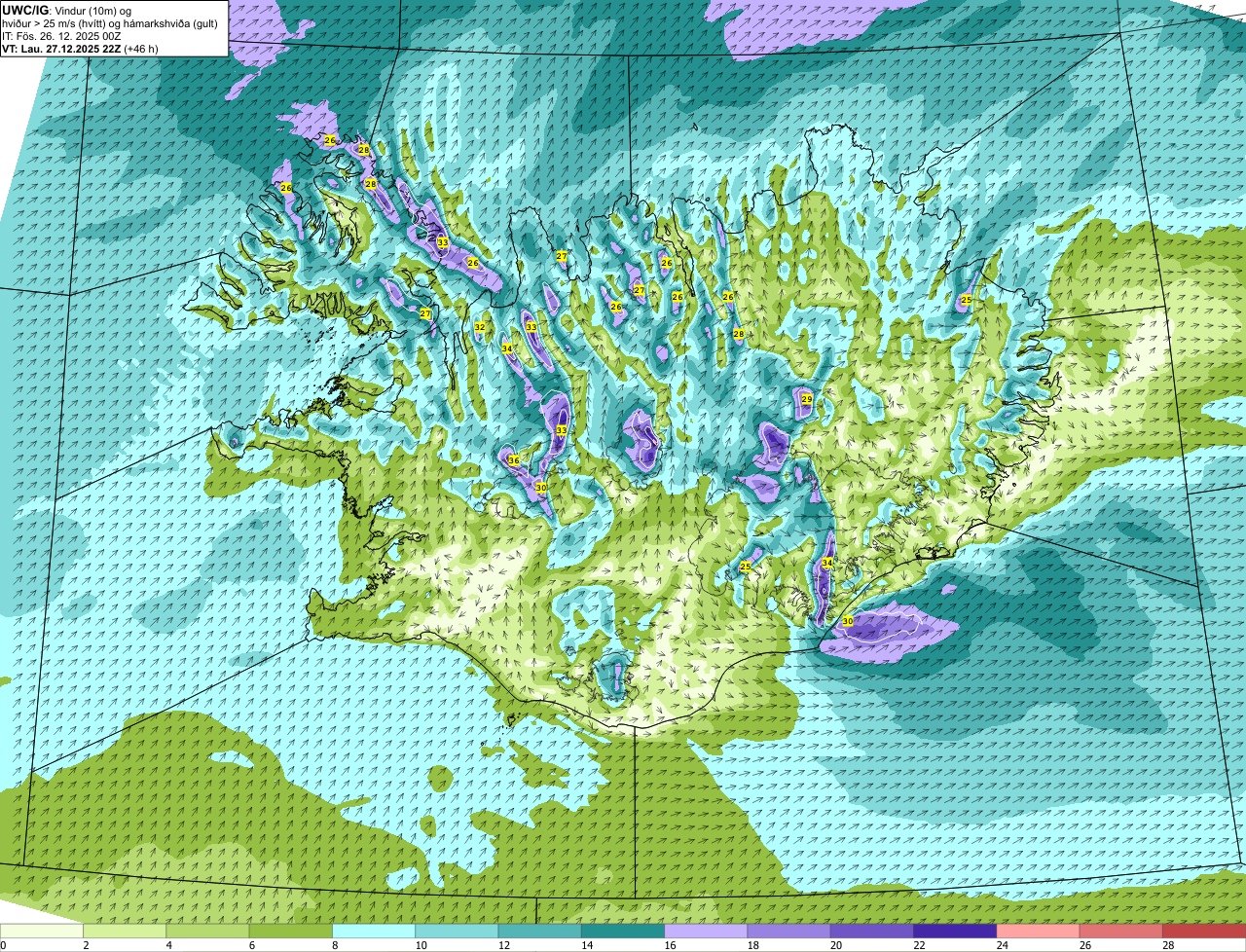
Task: Click the legend scale label "8"
Action: click(x=333, y=945)
